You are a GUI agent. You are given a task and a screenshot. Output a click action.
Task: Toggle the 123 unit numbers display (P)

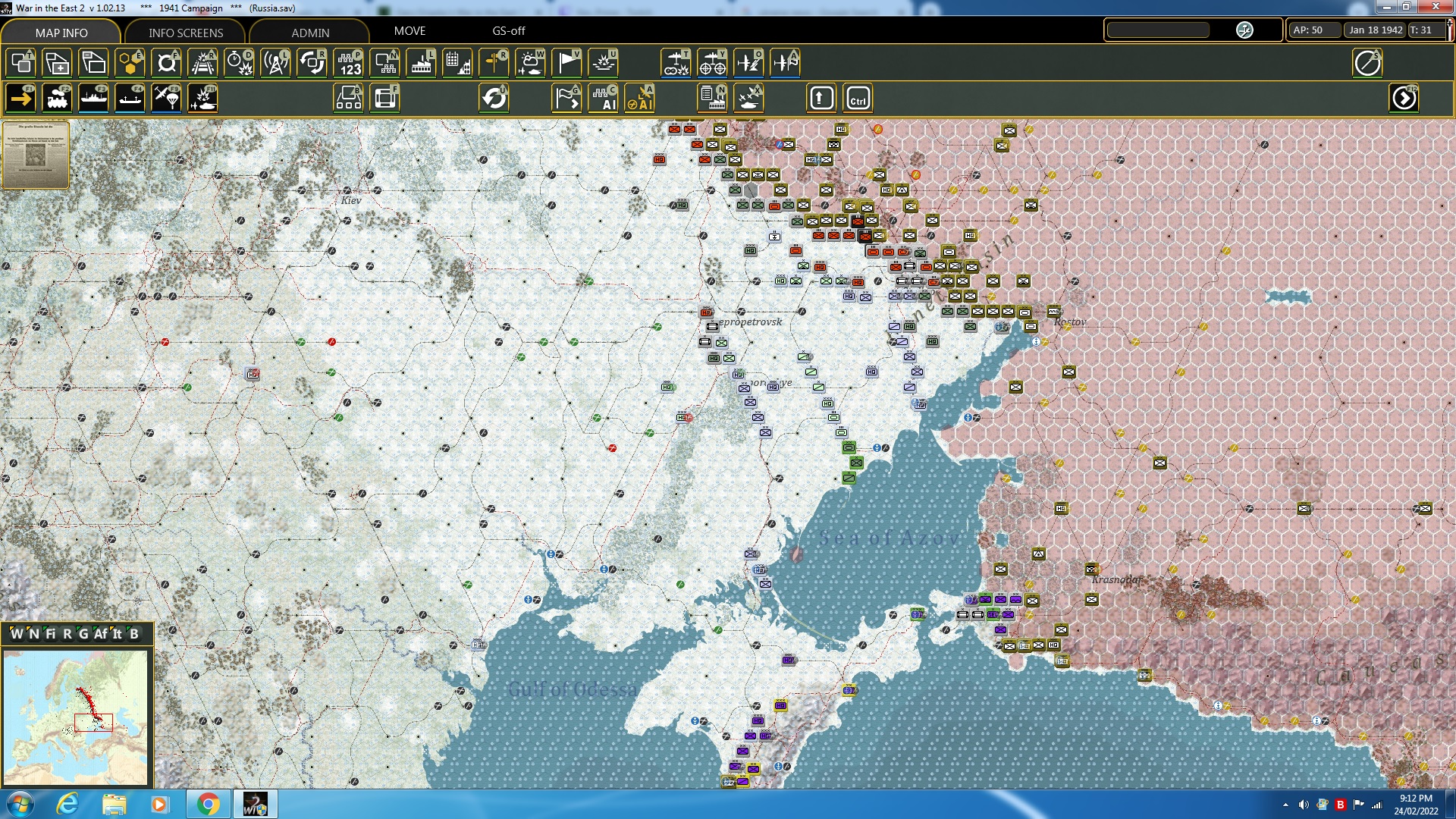[349, 63]
